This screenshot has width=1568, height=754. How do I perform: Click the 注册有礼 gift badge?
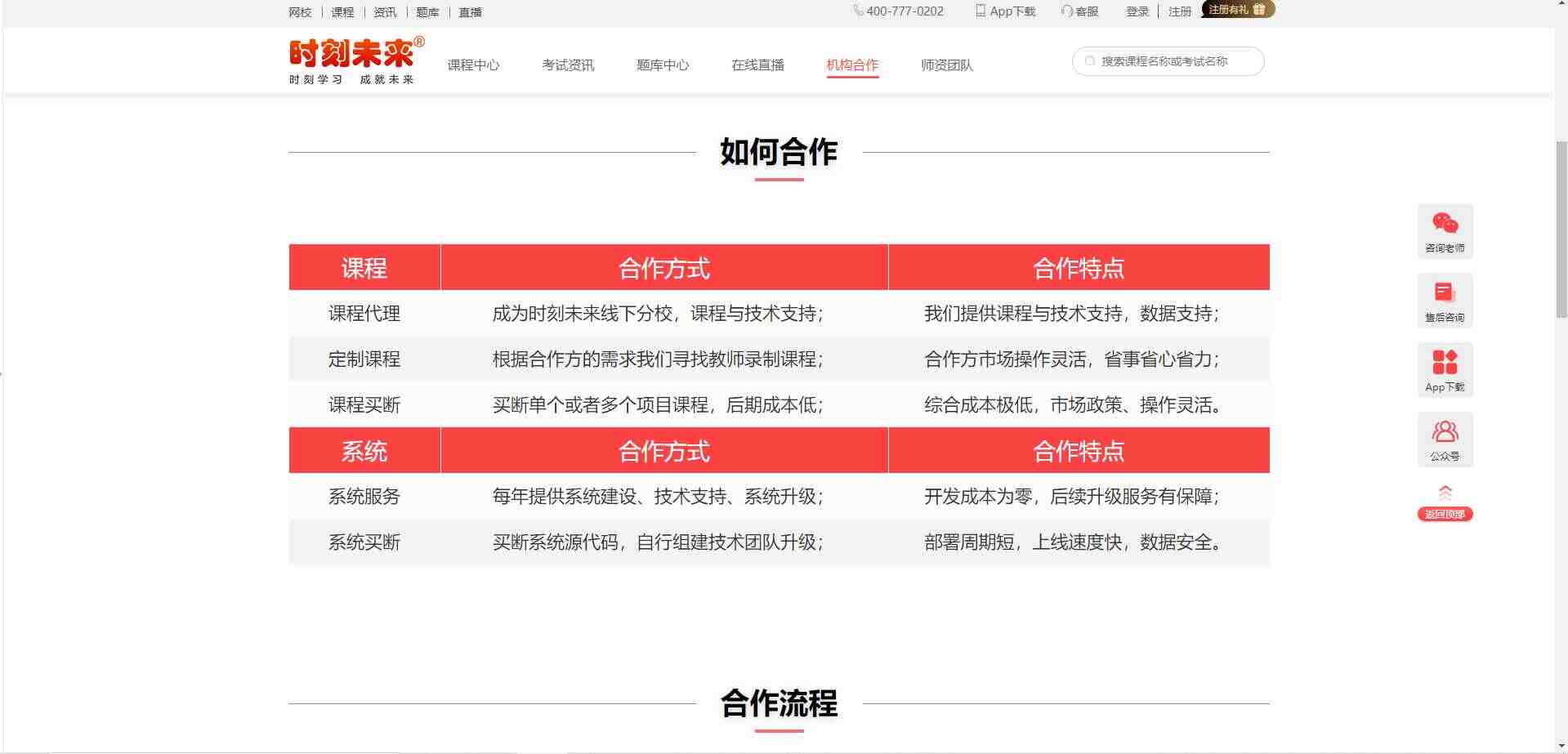pyautogui.click(x=1238, y=9)
